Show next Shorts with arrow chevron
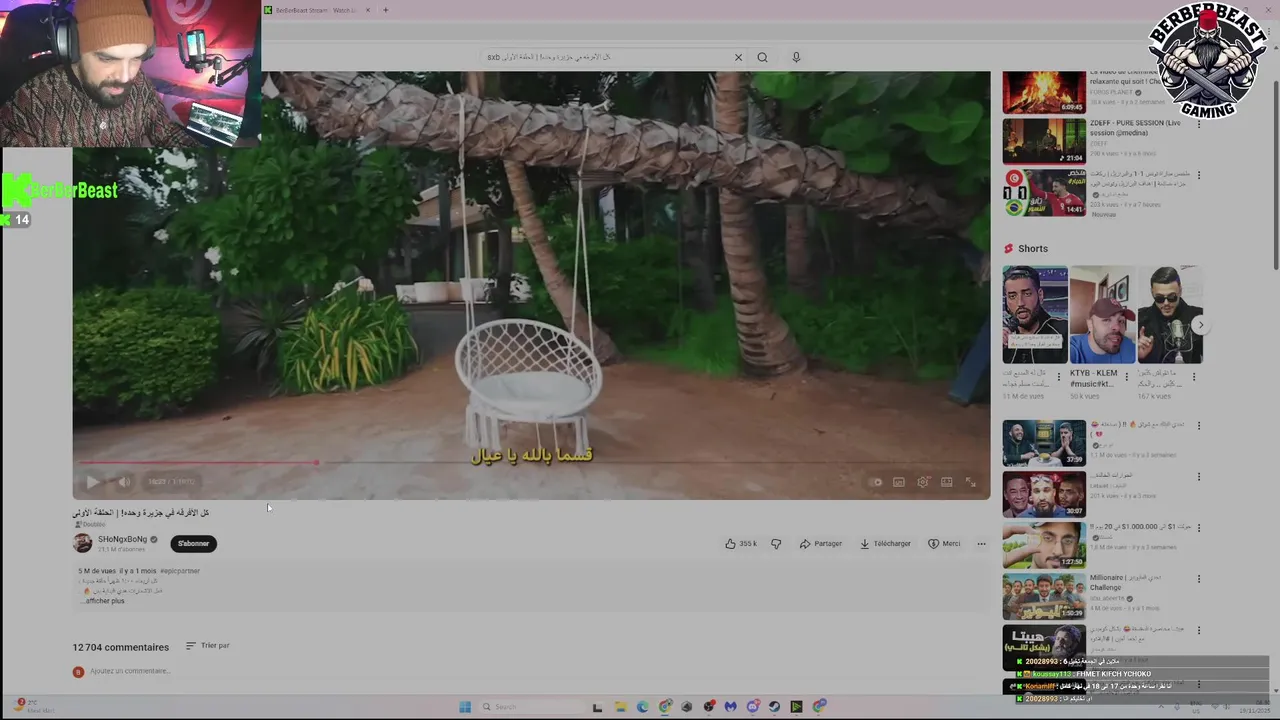The width and height of the screenshot is (1280, 720). tap(1200, 325)
